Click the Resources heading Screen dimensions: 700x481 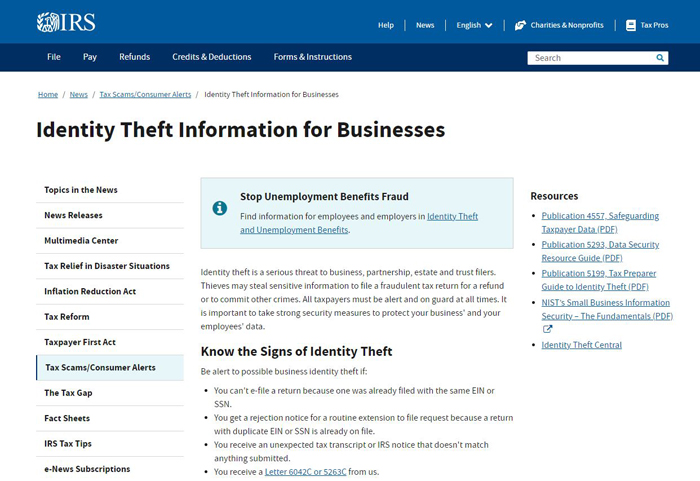(x=554, y=196)
